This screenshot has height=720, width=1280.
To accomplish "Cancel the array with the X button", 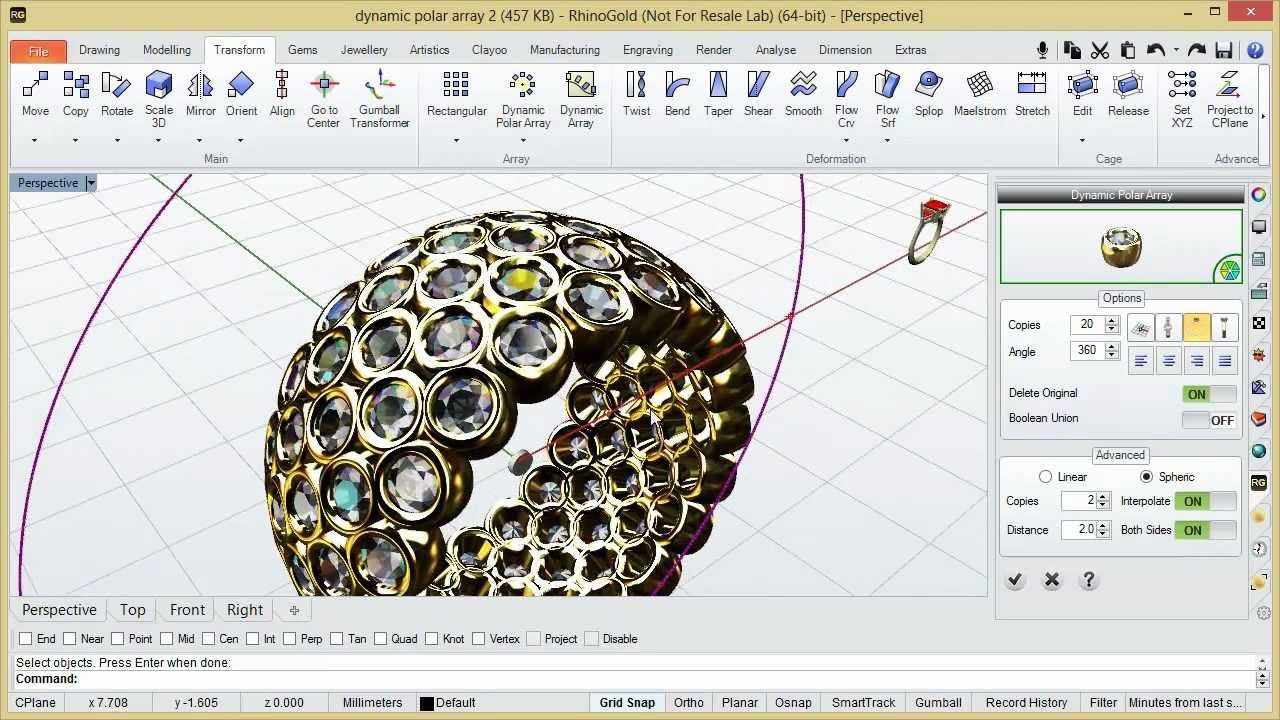I will 1052,580.
